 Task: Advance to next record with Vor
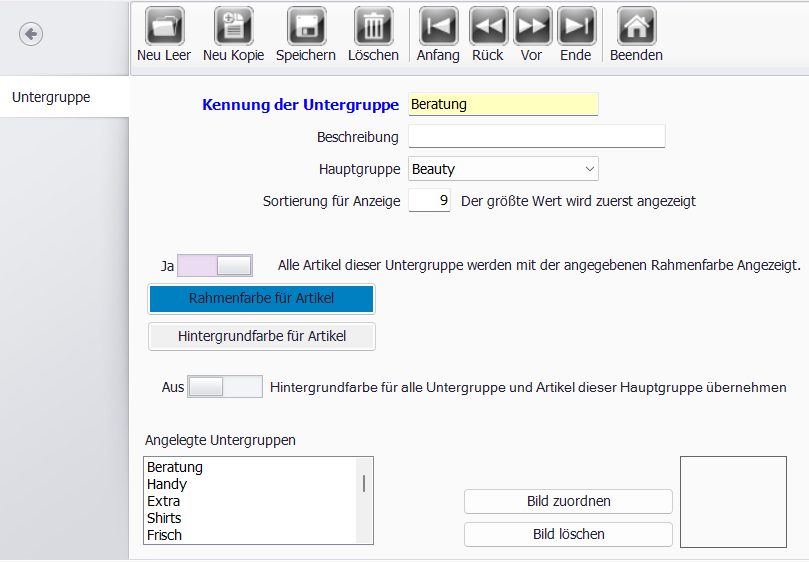[x=532, y=26]
